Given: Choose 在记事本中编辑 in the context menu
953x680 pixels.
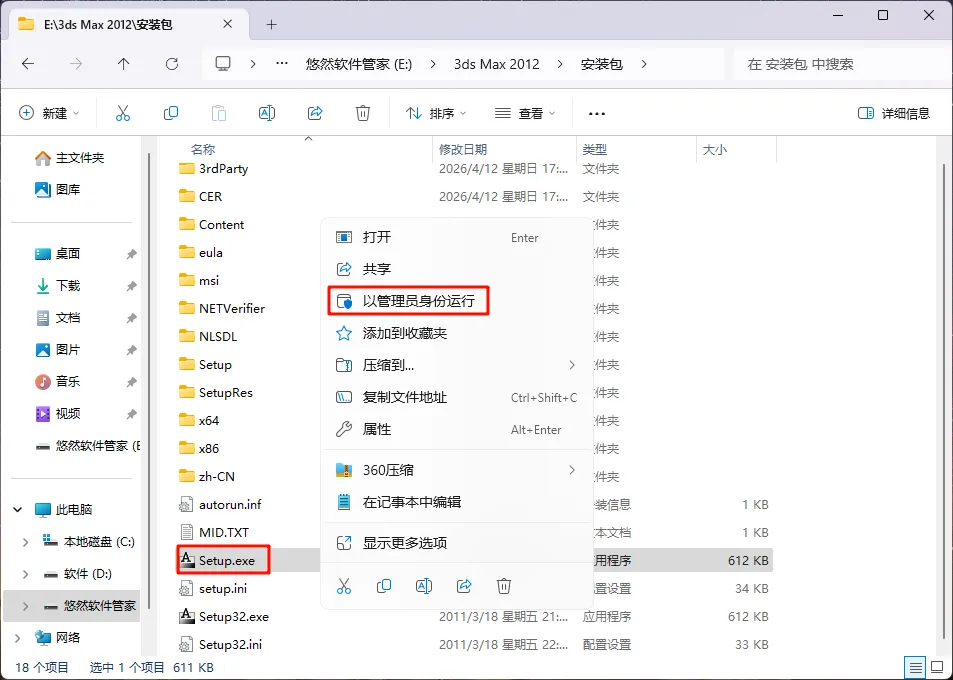Looking at the screenshot, I should pyautogui.click(x=456, y=502).
